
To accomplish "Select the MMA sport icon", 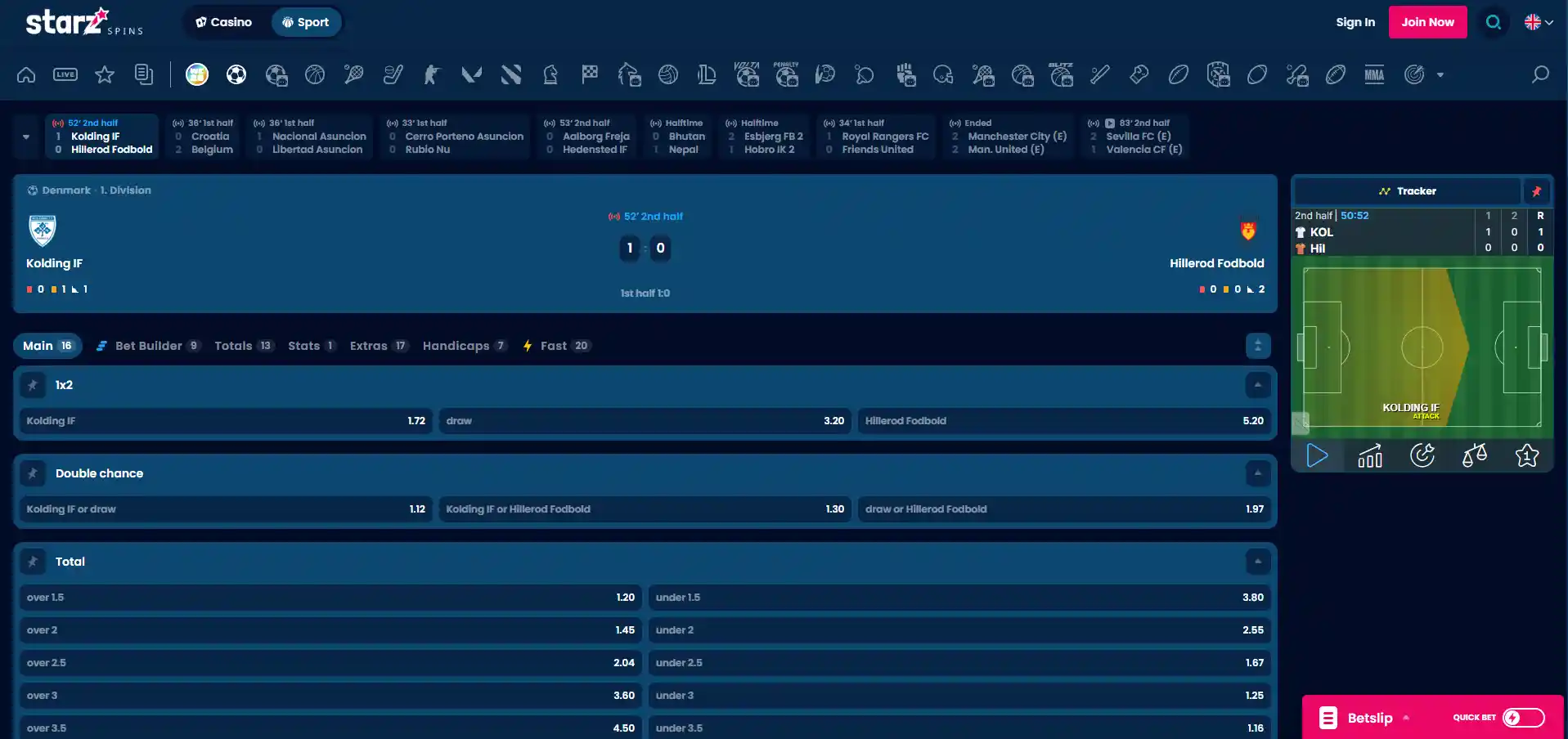I will 1375,75.
